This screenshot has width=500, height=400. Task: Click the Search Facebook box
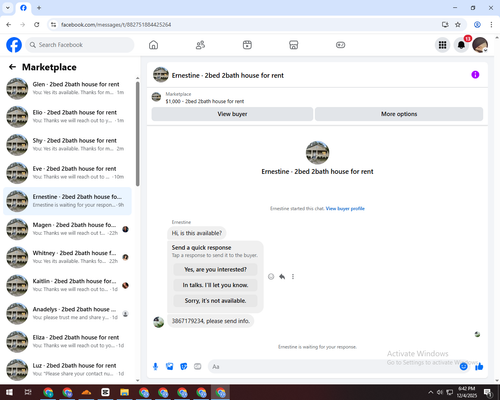coord(80,45)
